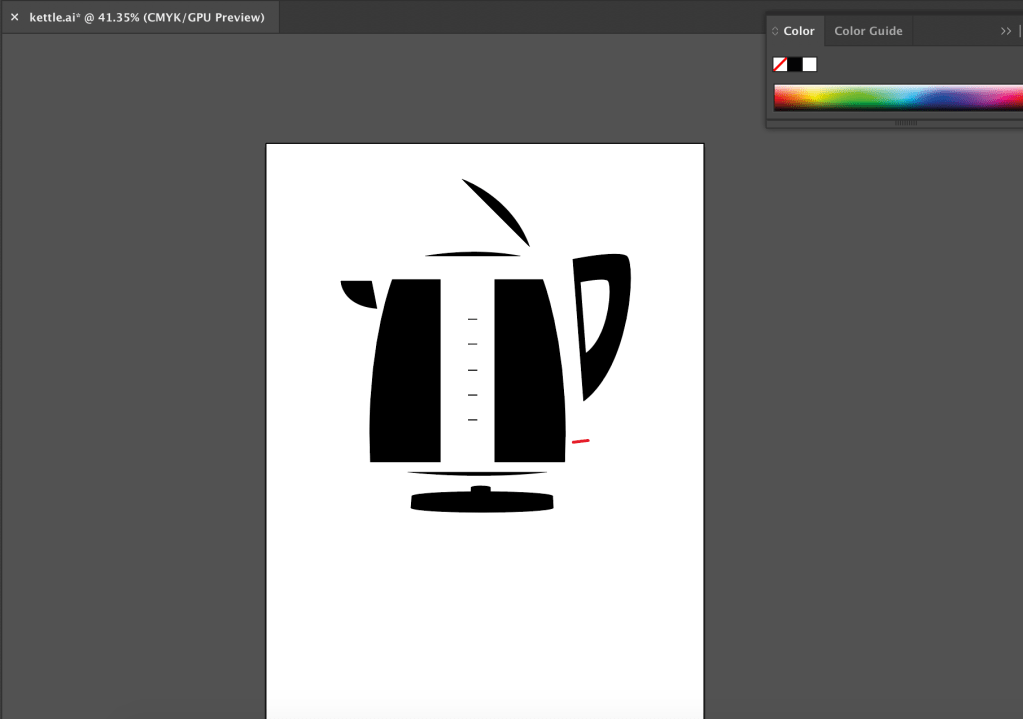Switch to the Color Guide tab
Screen dimensions: 1023x719
868,31
